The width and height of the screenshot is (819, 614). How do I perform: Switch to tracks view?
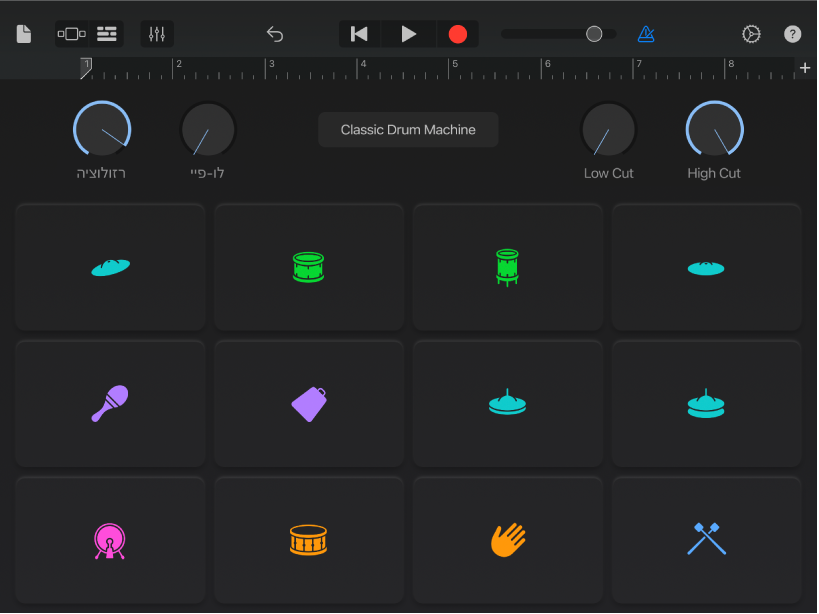point(107,34)
